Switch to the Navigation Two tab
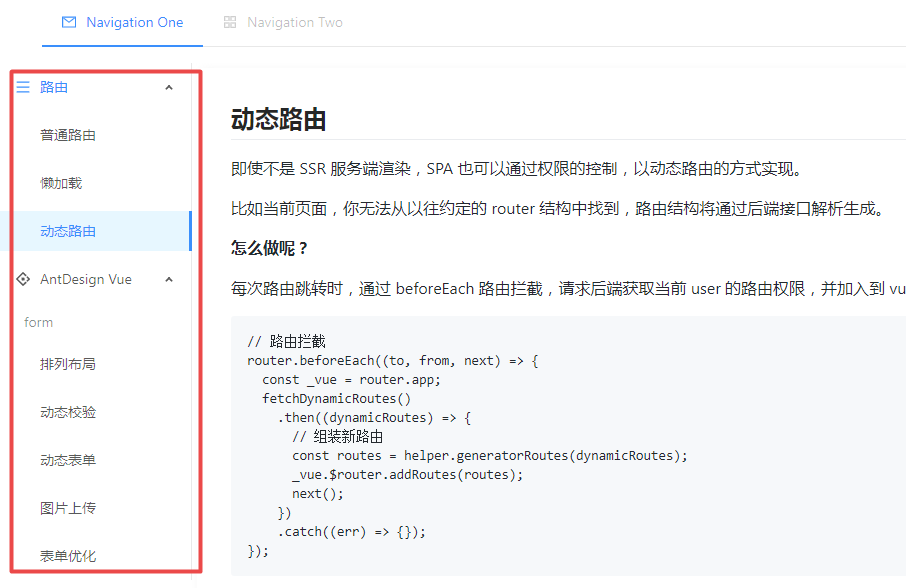Image resolution: width=906 pixels, height=588 pixels. [283, 23]
